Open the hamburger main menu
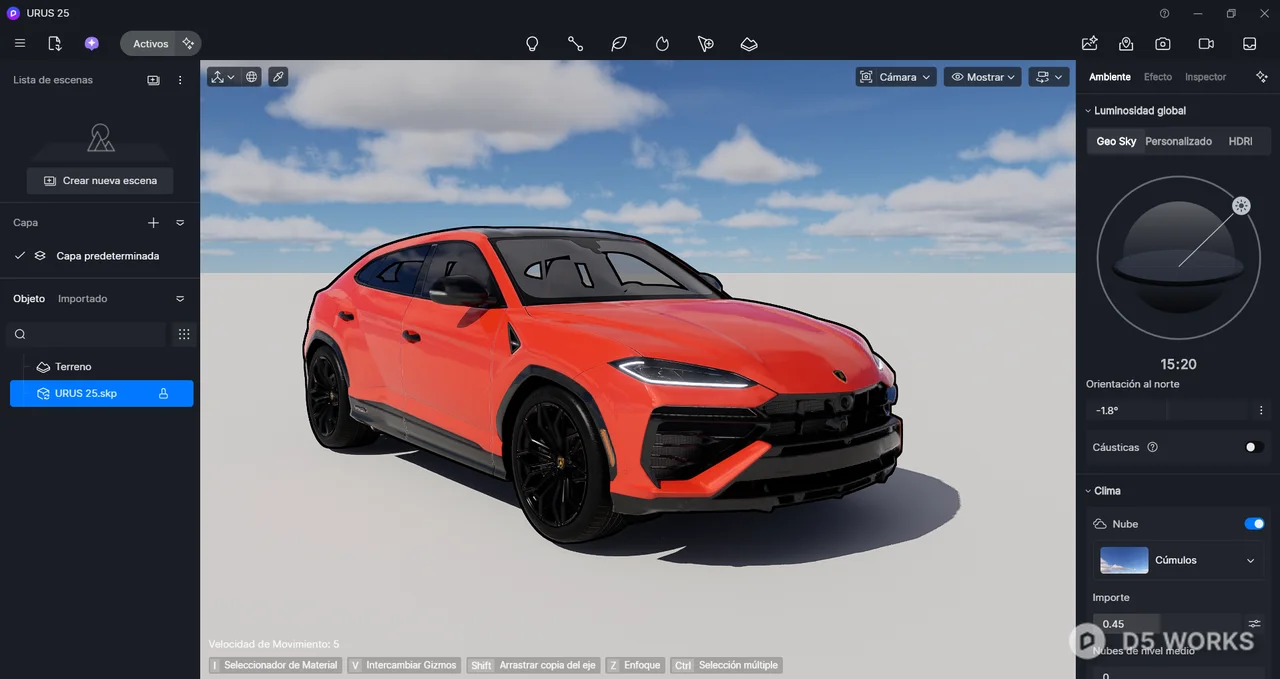The image size is (1280, 679). (20, 44)
